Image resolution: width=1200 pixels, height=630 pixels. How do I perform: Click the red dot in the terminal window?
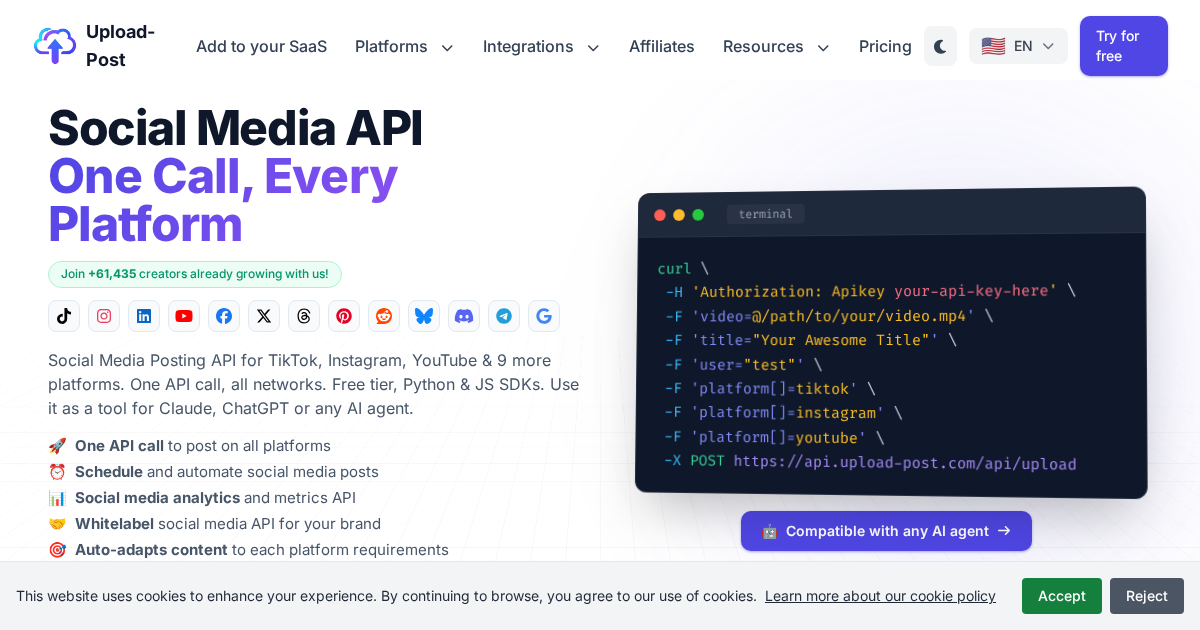[x=660, y=215]
